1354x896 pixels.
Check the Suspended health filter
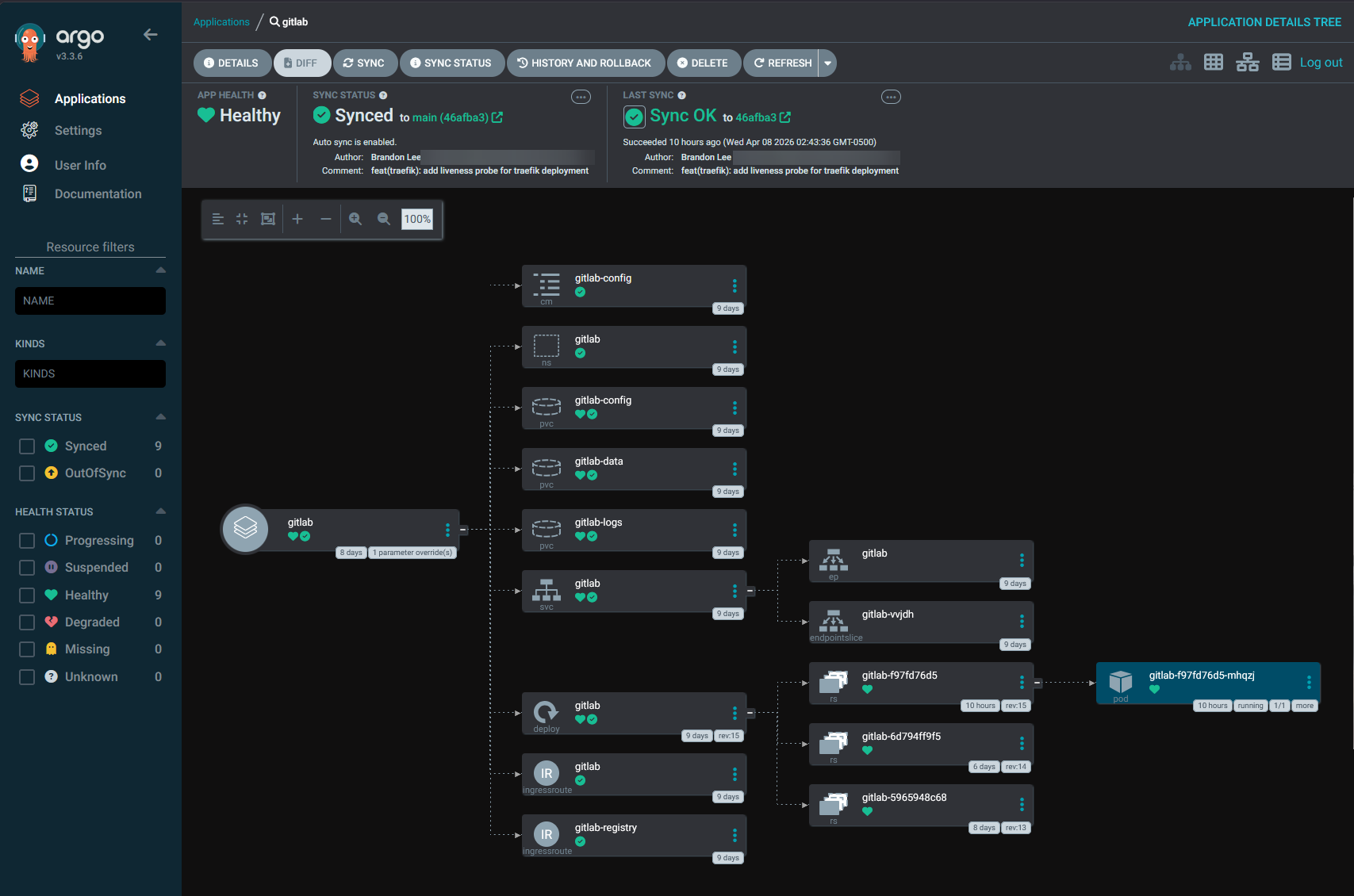27,568
